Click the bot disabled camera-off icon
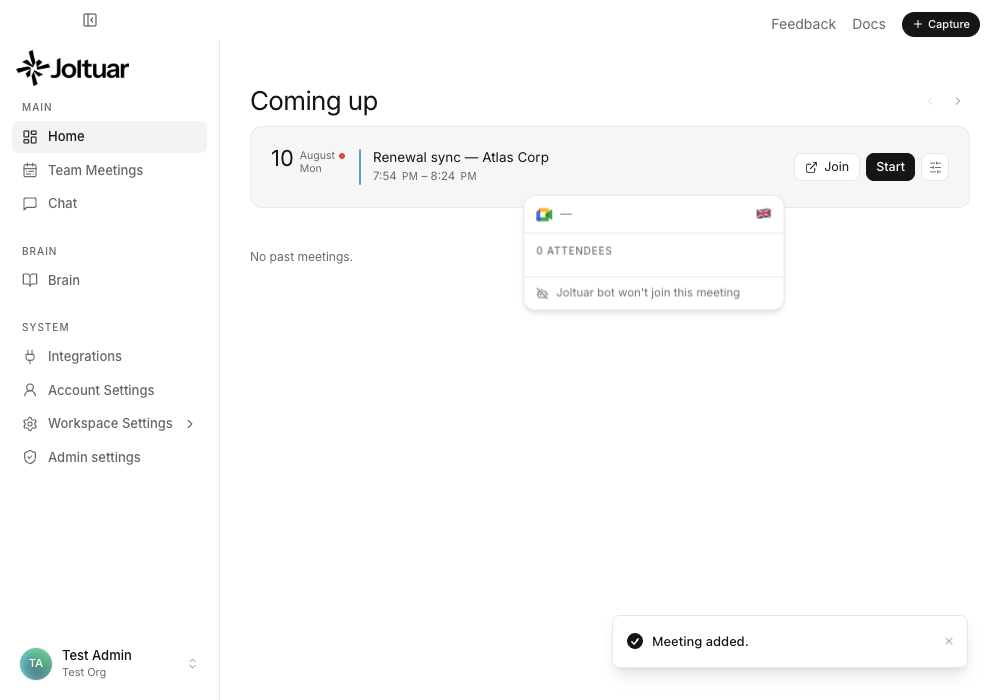The image size is (1000, 700). 542,293
